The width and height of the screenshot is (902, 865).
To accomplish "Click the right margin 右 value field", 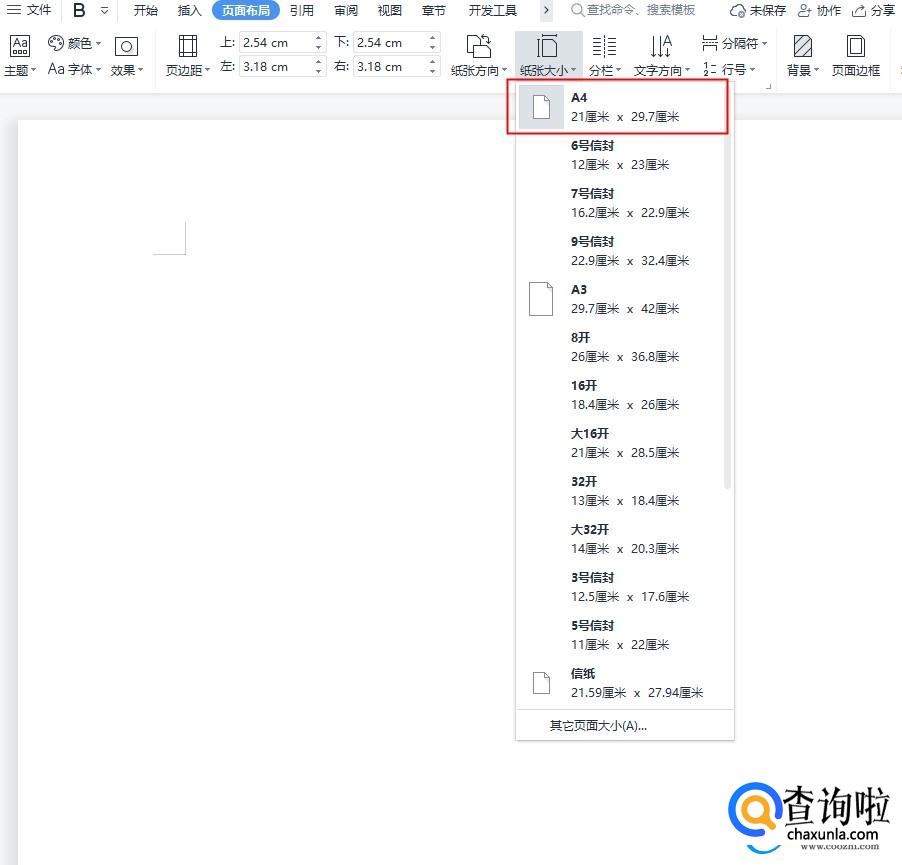I will tap(390, 67).
